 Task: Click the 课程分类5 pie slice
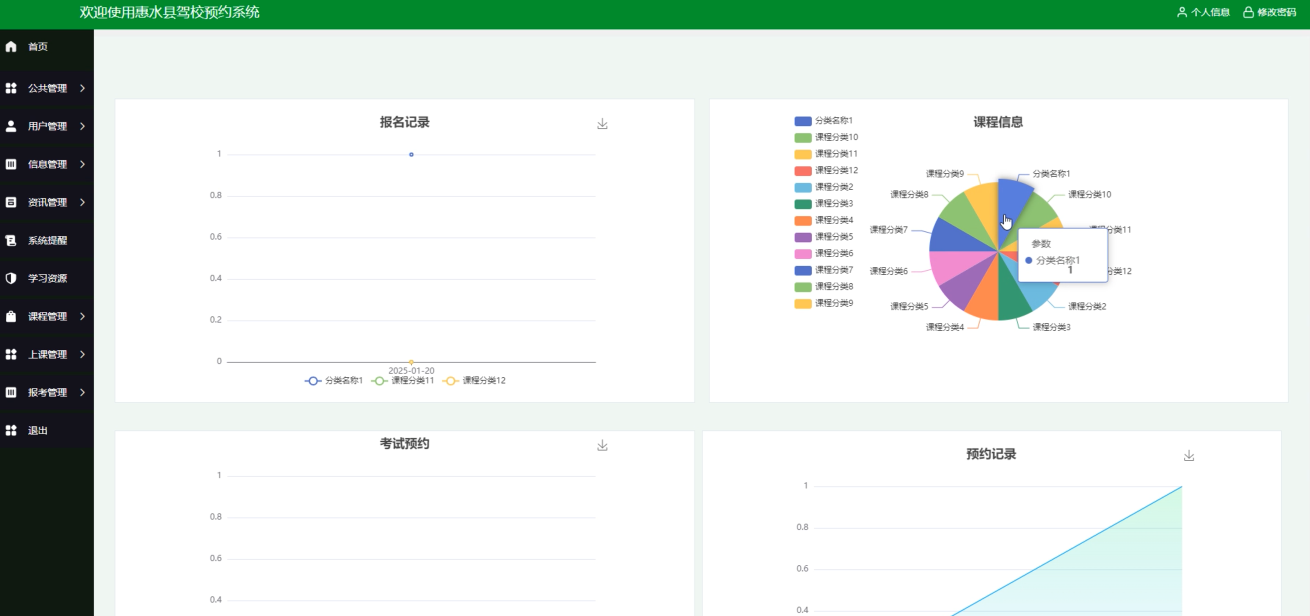(962, 286)
